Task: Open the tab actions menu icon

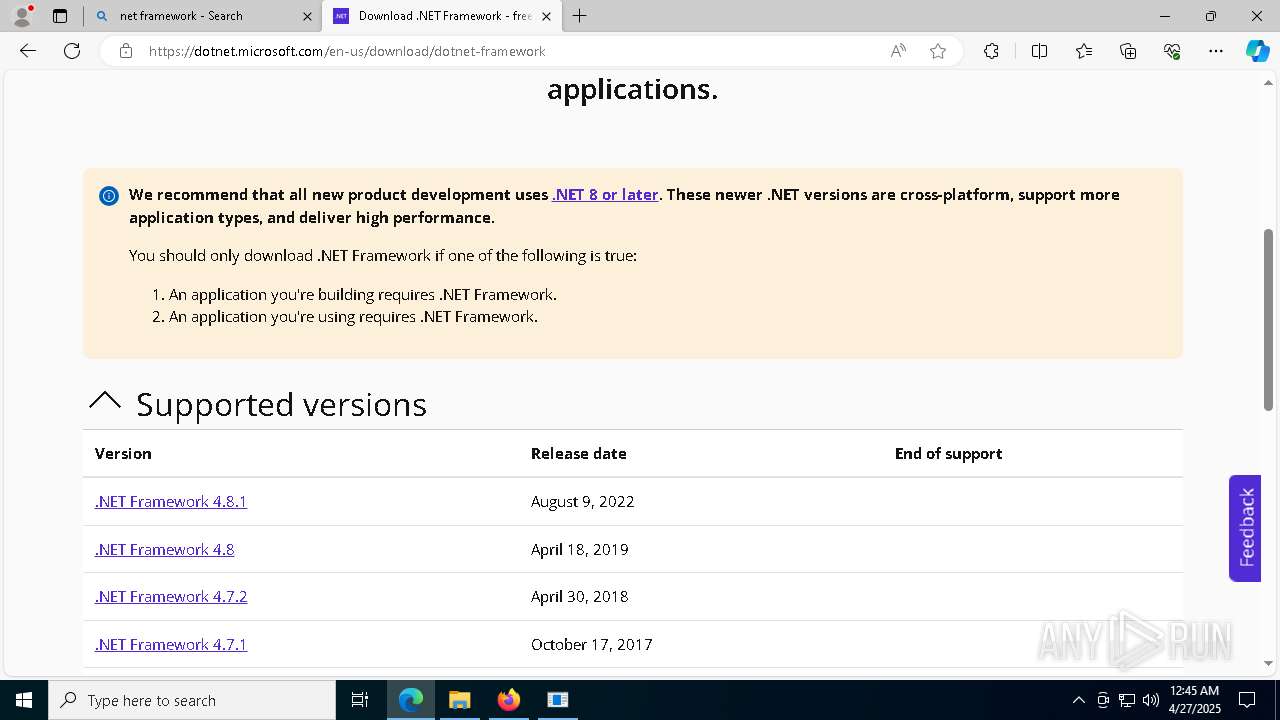Action: pos(60,16)
